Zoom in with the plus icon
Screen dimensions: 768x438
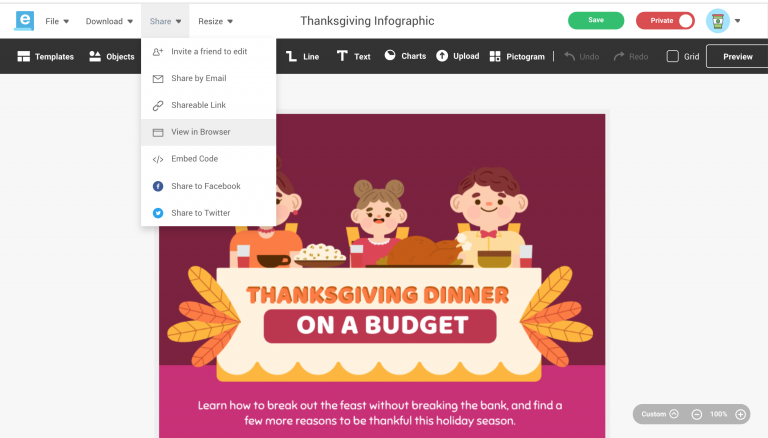pyautogui.click(x=740, y=414)
